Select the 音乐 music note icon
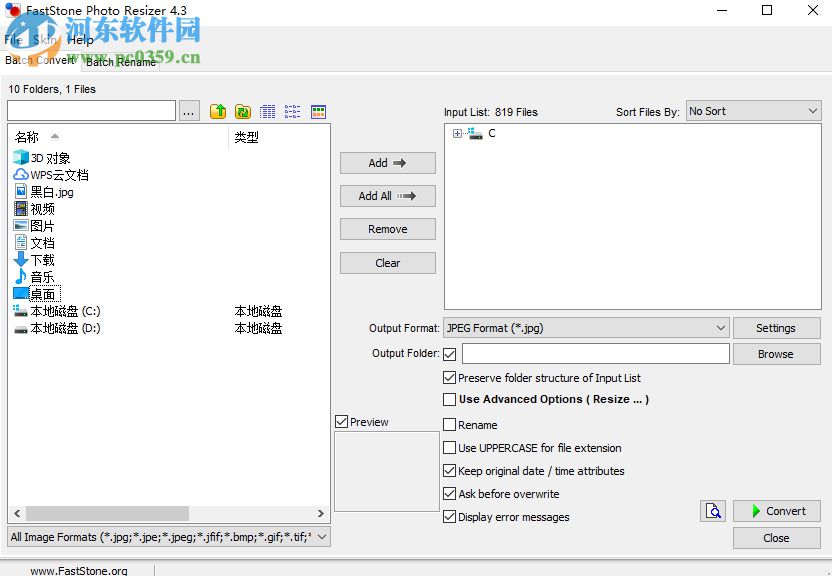 tap(21, 276)
